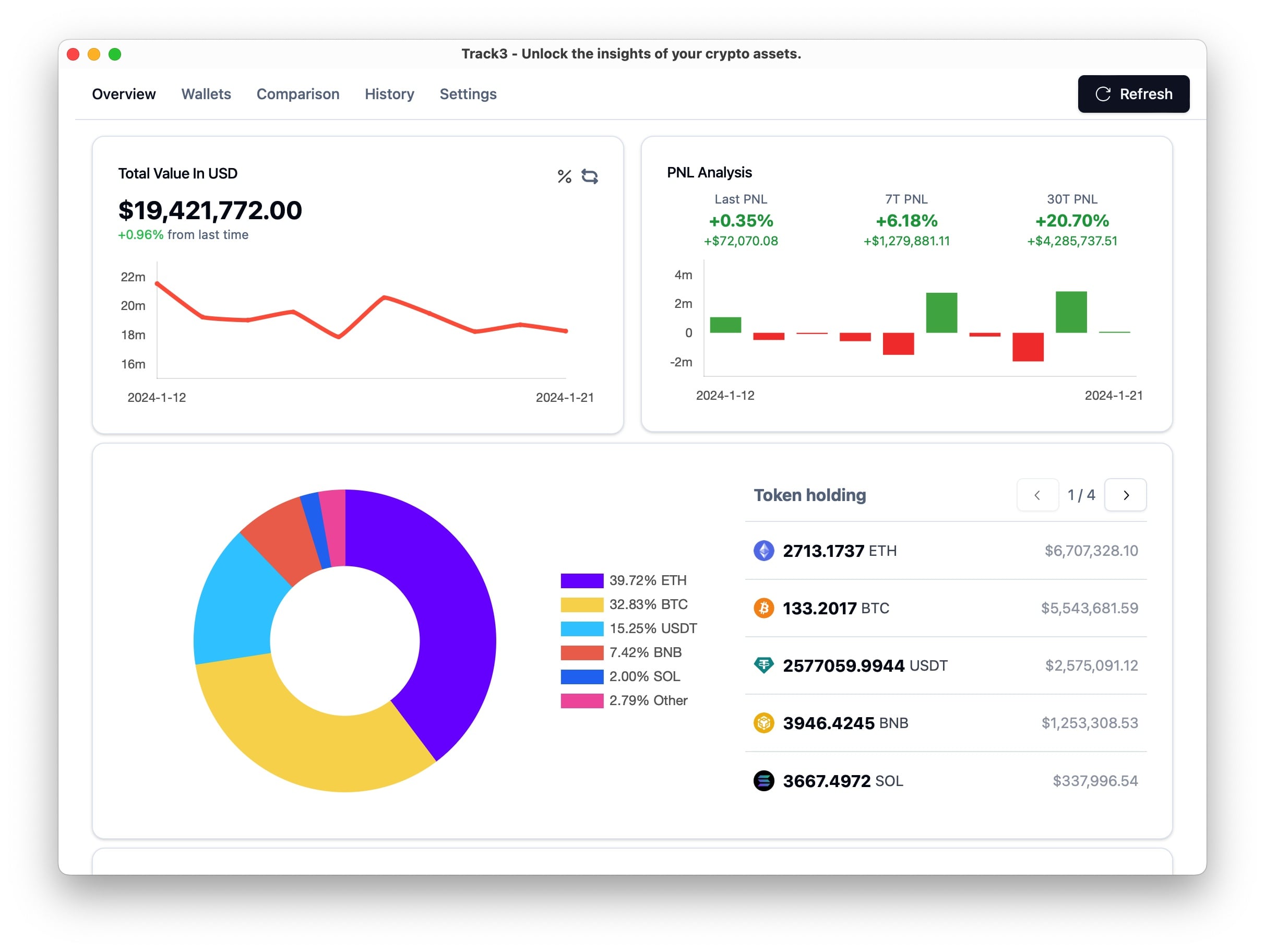
Task: Click the red-orange BNB legend swatch
Action: (581, 653)
